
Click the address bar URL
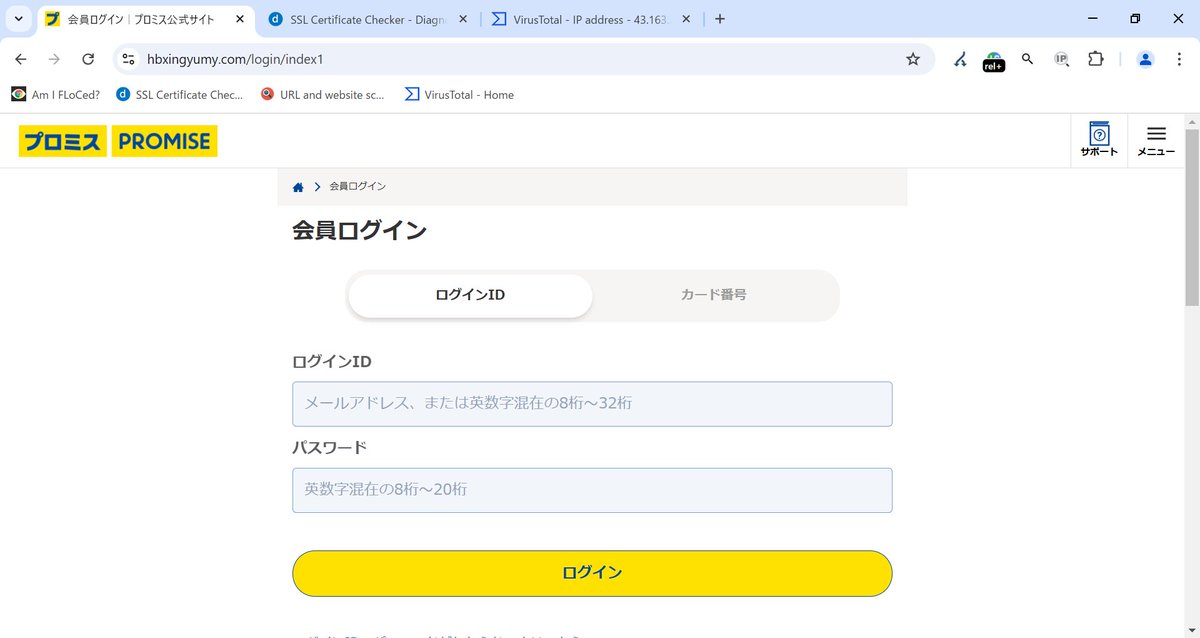pyautogui.click(x=235, y=59)
